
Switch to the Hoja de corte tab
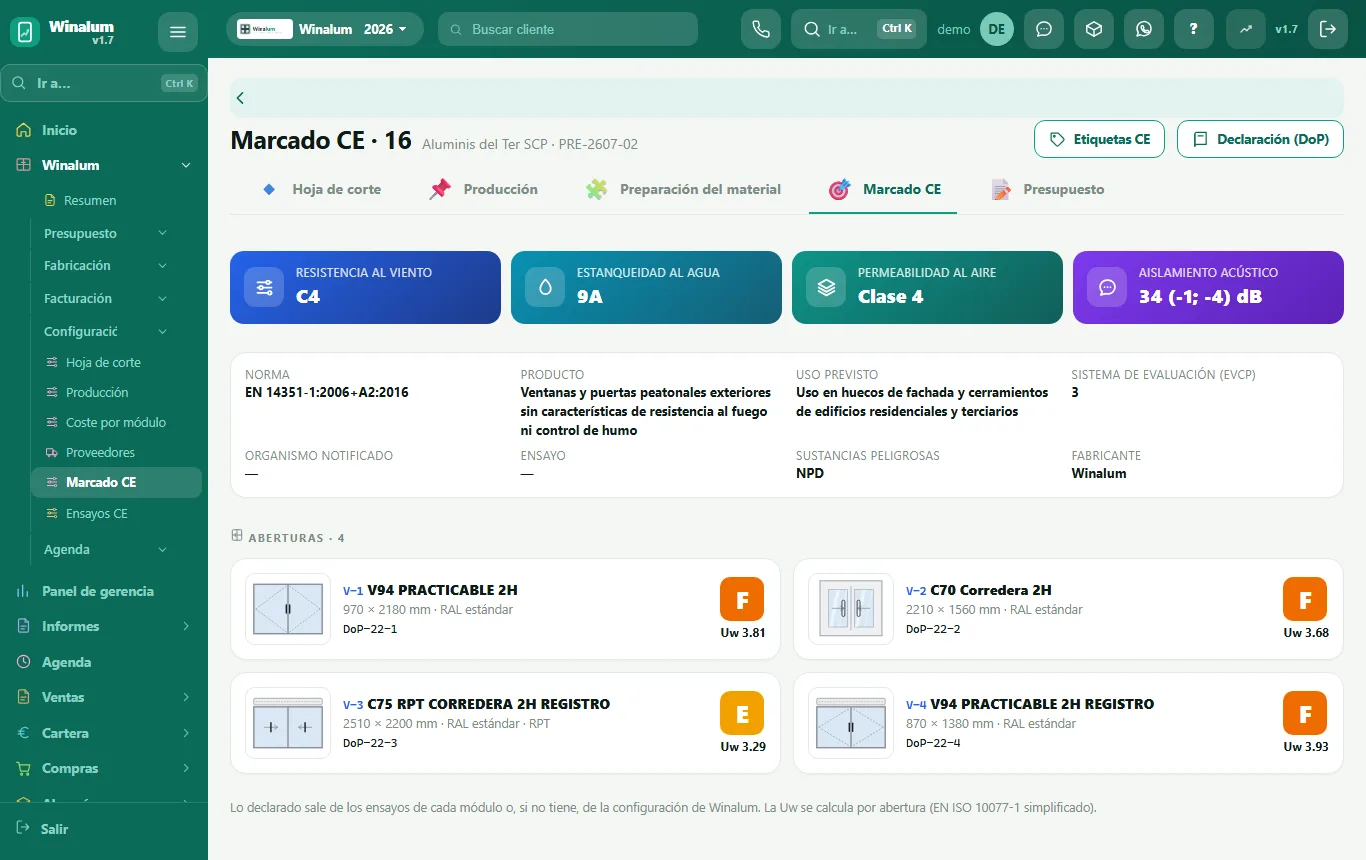coord(321,189)
